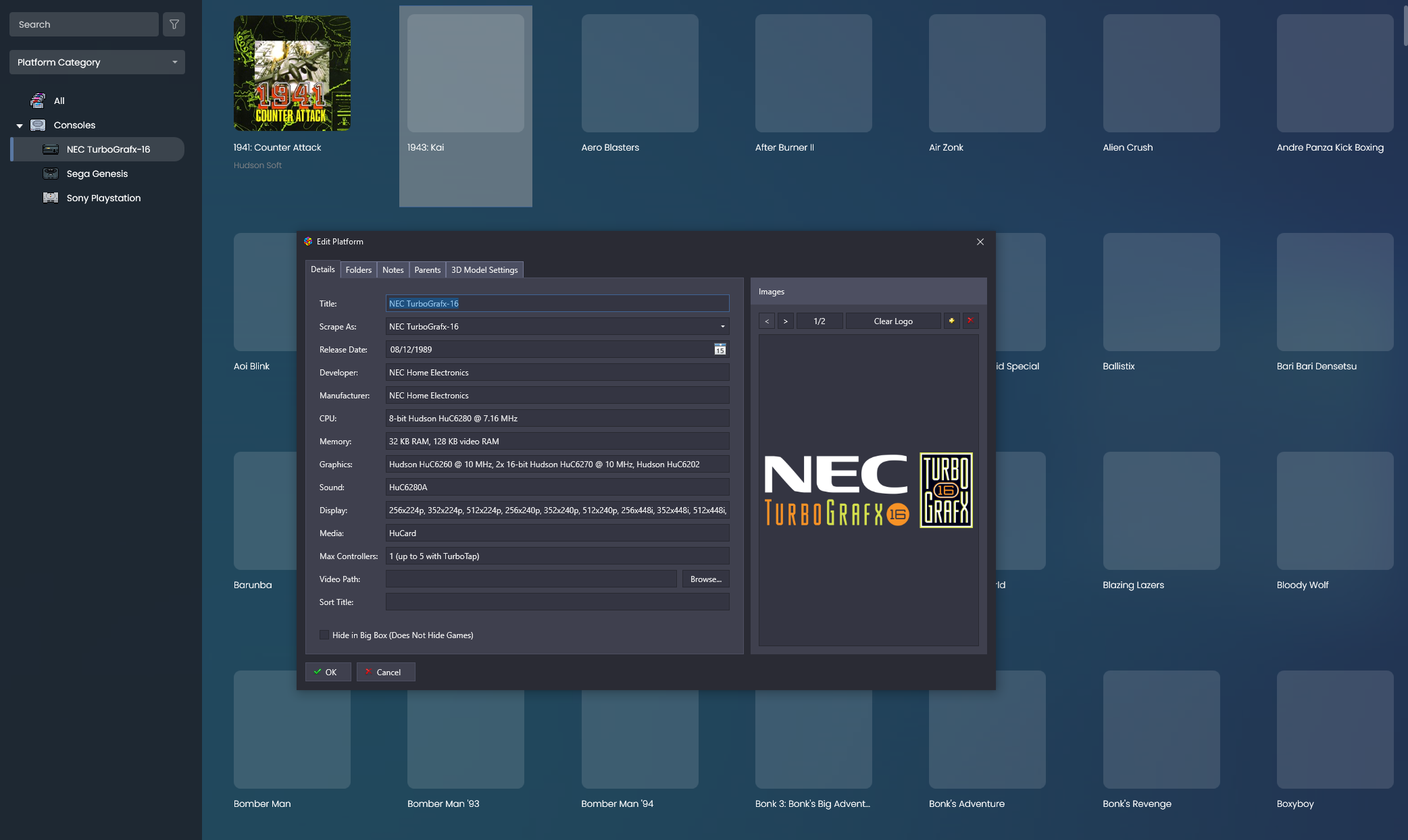Select the Ballistix game tile

click(x=1161, y=292)
